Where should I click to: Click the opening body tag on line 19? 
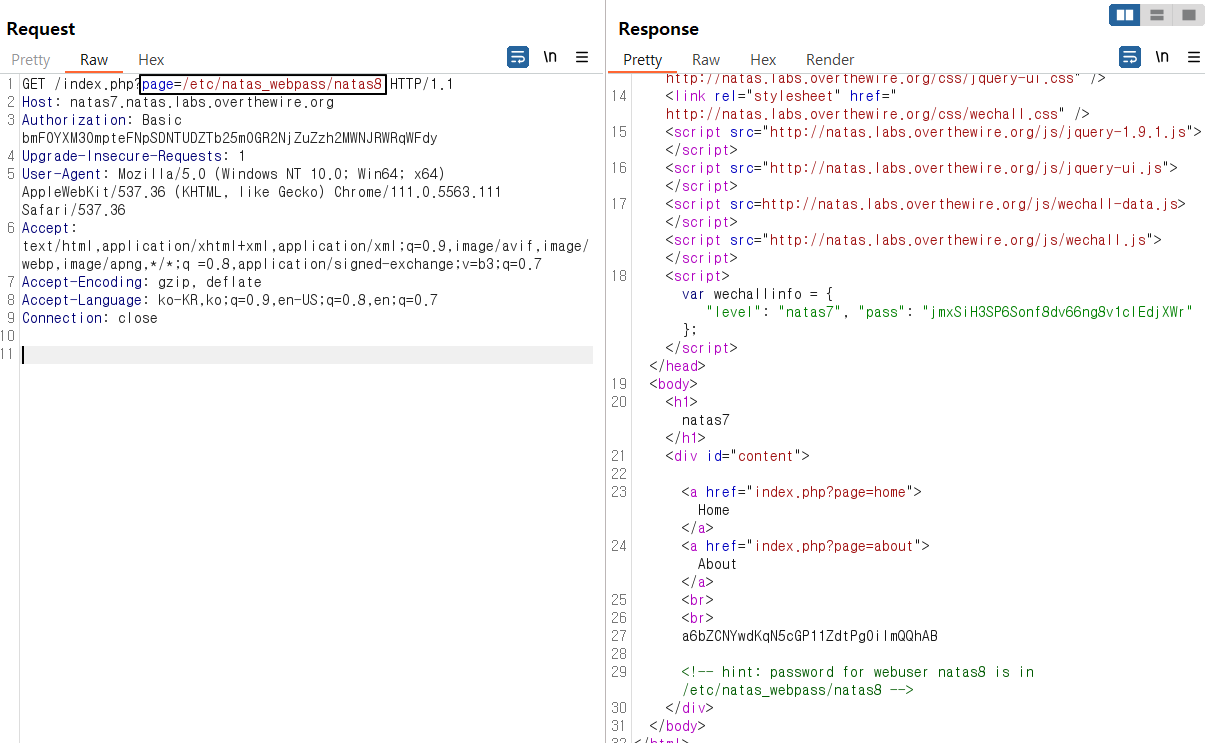tap(673, 384)
